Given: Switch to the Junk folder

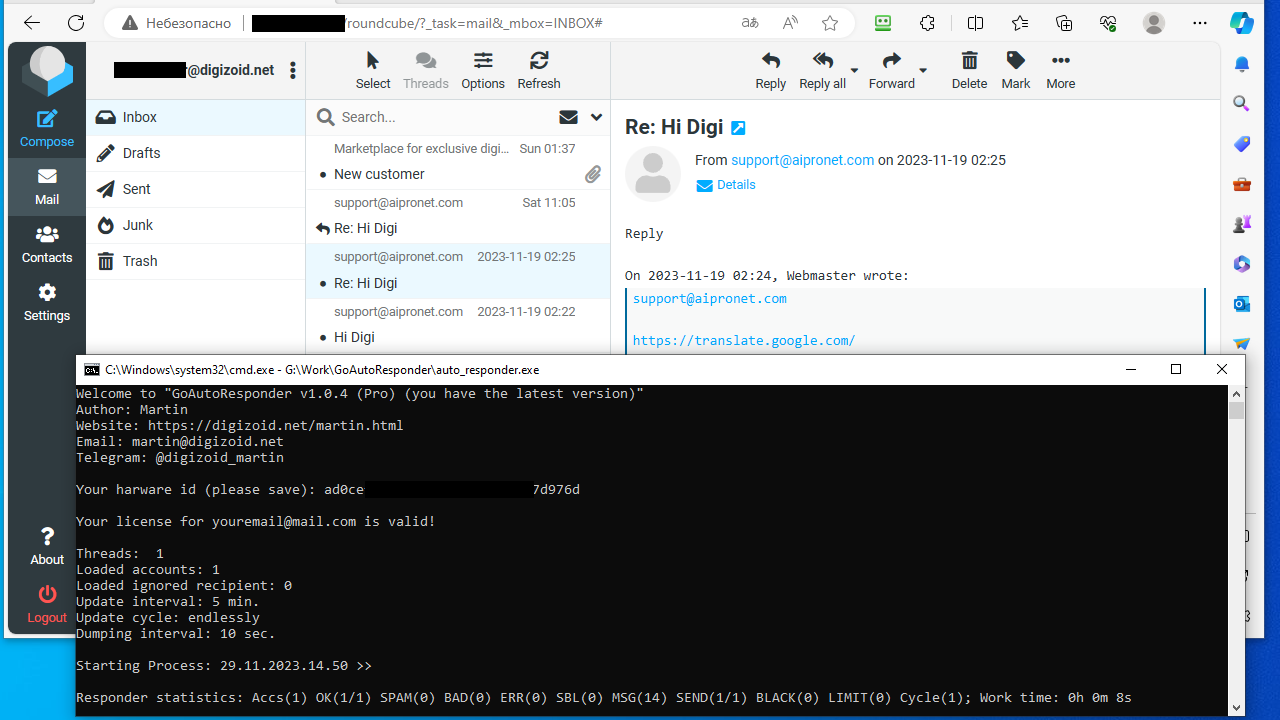Looking at the screenshot, I should pos(138,225).
